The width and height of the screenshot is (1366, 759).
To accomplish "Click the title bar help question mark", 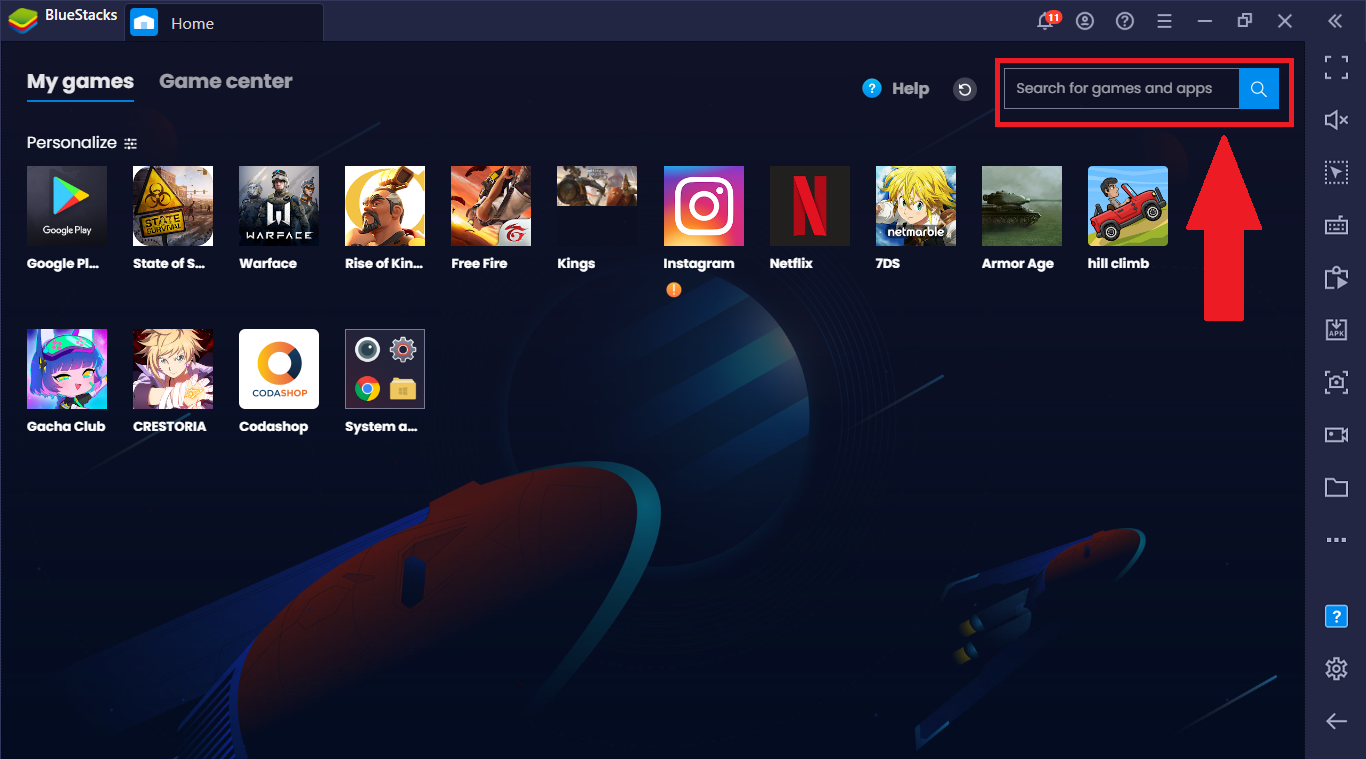I will click(x=1125, y=21).
